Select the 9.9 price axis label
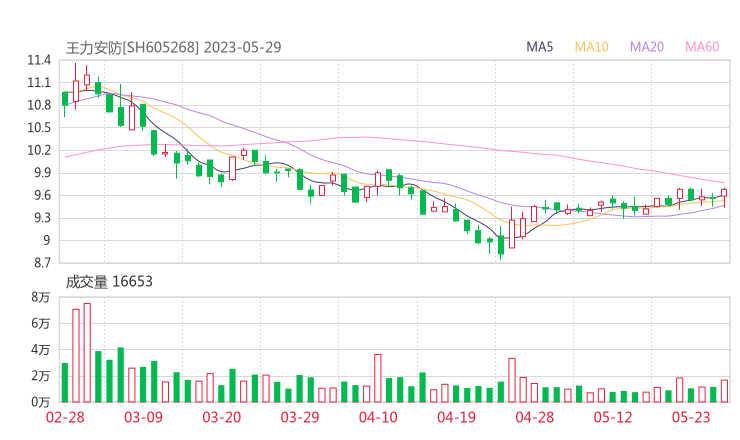Viewport: 740px width, 440px height. pyautogui.click(x=41, y=173)
